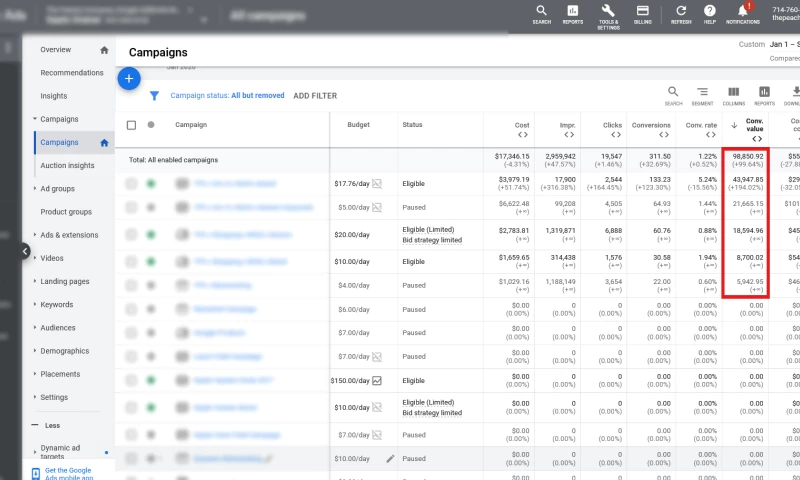Select the checkbox of the $150.00/day campaign
800x480 pixels.
coord(131,381)
